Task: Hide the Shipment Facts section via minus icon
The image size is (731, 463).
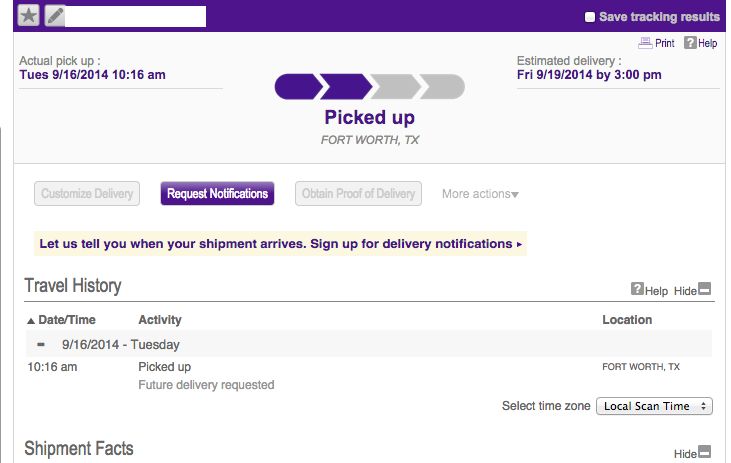Action: point(704,452)
